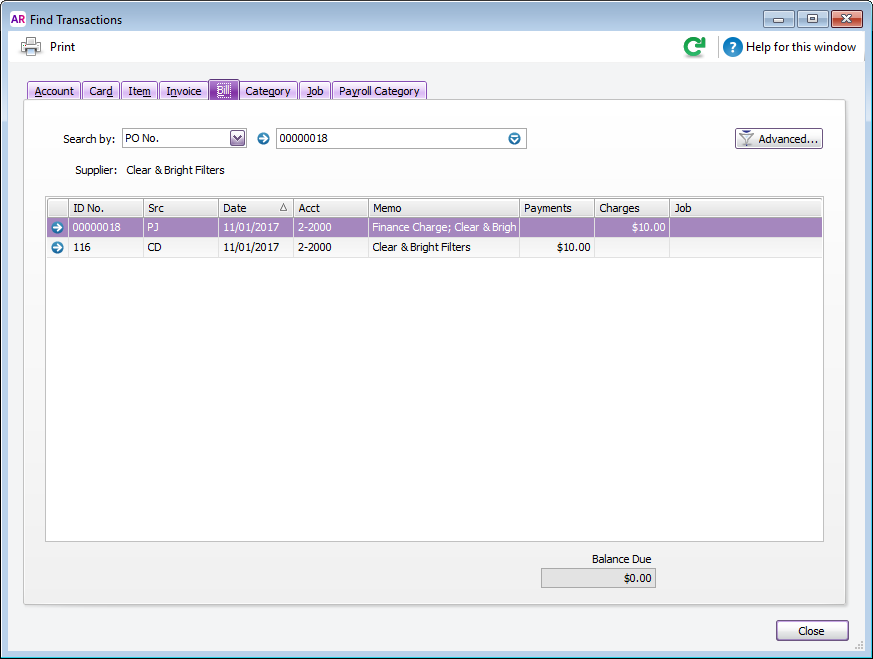The image size is (873, 659).
Task: Sort by the Date column triangle indicator
Action: click(283, 208)
